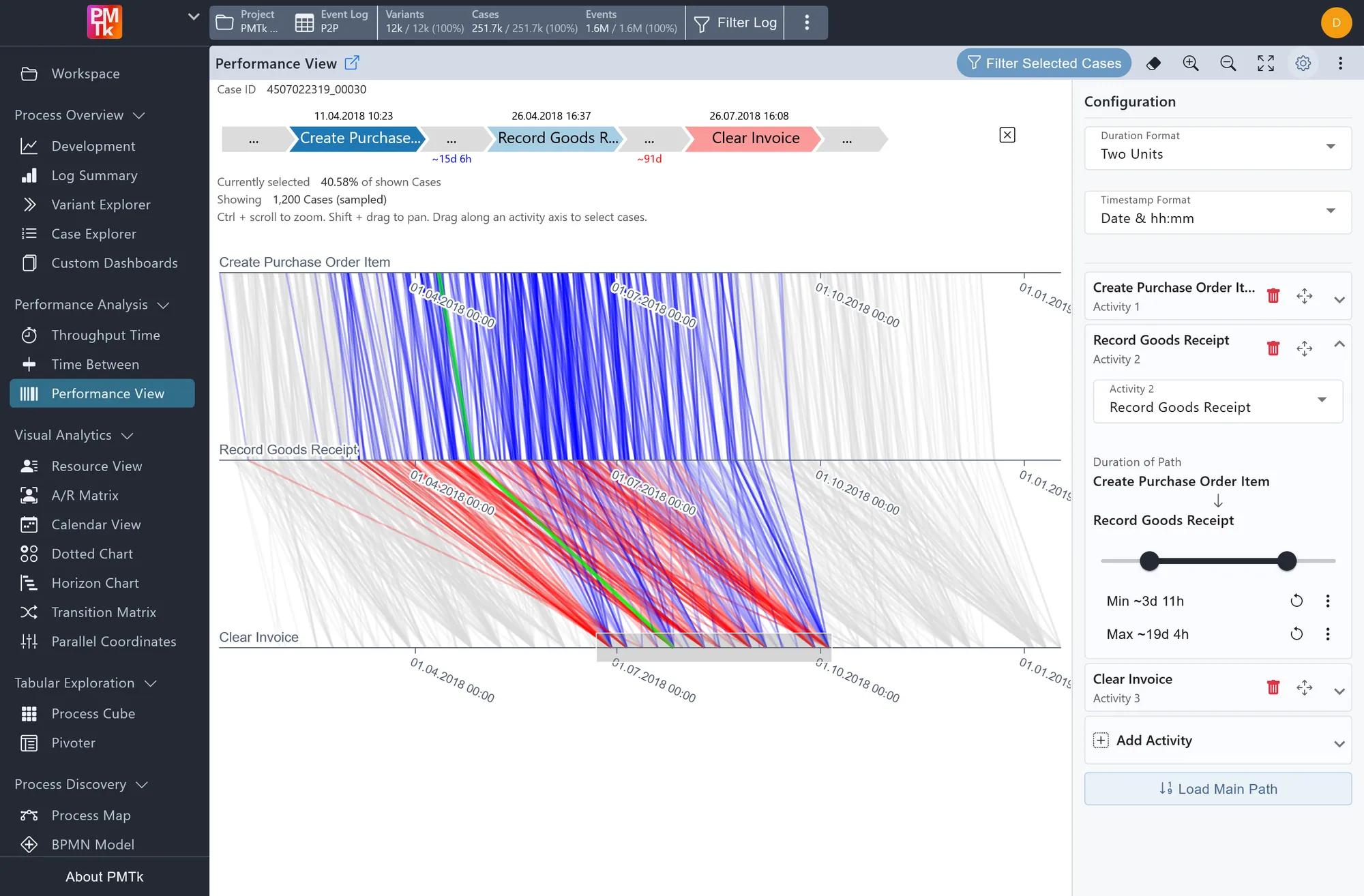Click the Filter Log button

735,23
